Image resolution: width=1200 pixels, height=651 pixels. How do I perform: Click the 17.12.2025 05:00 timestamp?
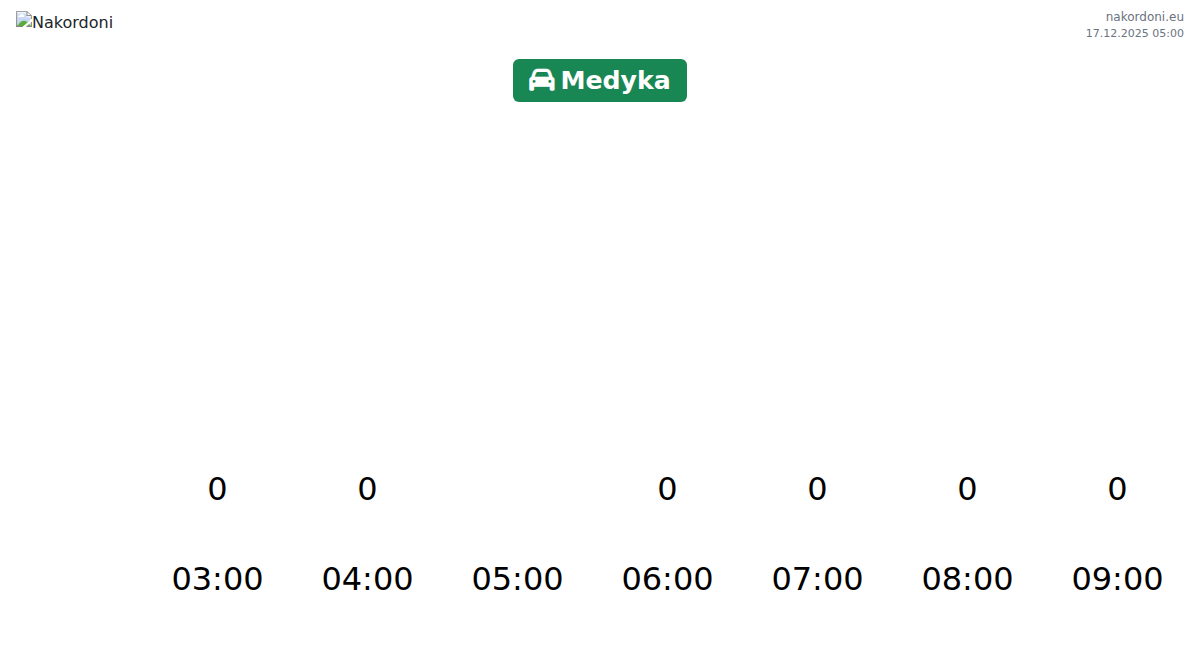[x=1134, y=33]
